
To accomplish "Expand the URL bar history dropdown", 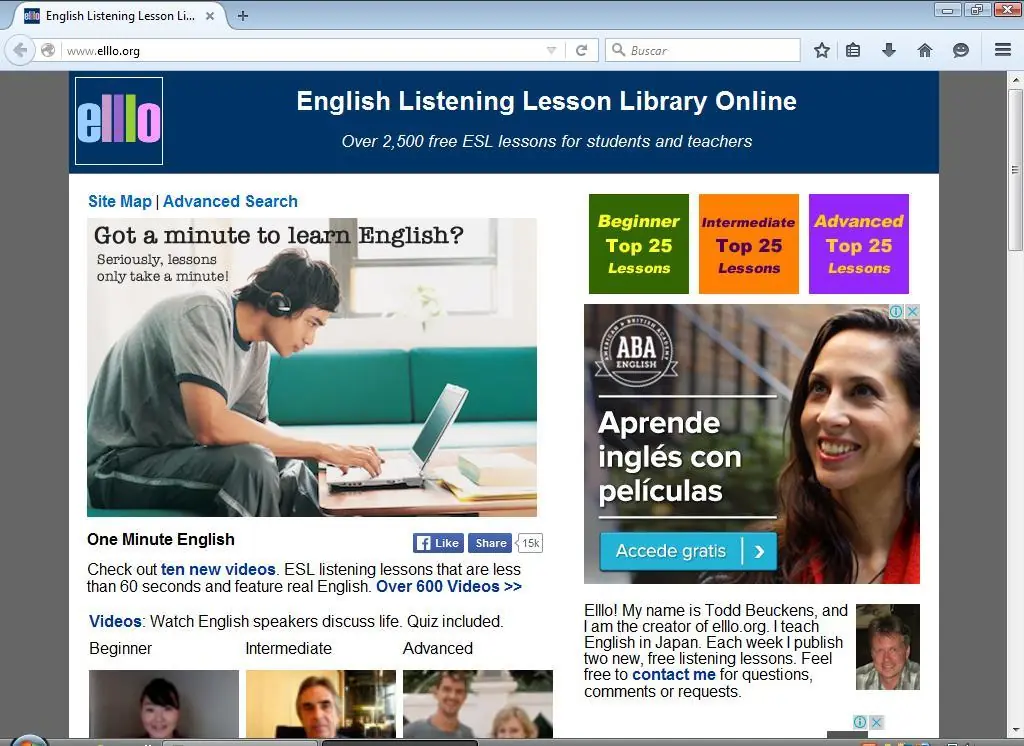I will (551, 50).
